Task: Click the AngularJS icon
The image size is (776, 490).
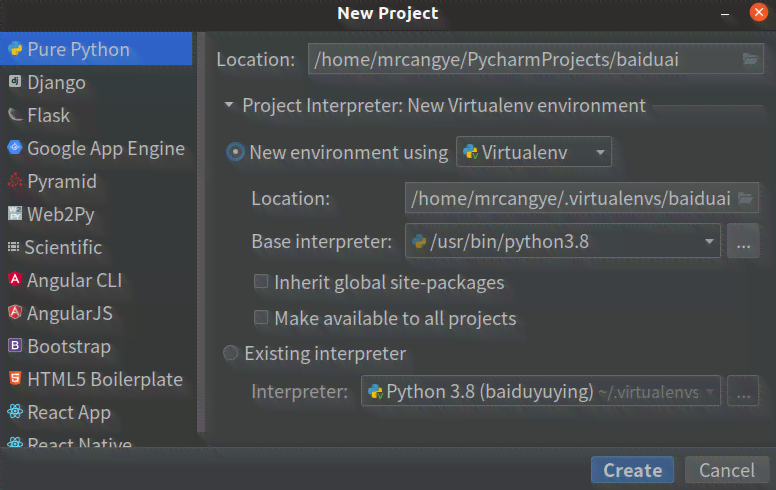Action: pos(15,312)
